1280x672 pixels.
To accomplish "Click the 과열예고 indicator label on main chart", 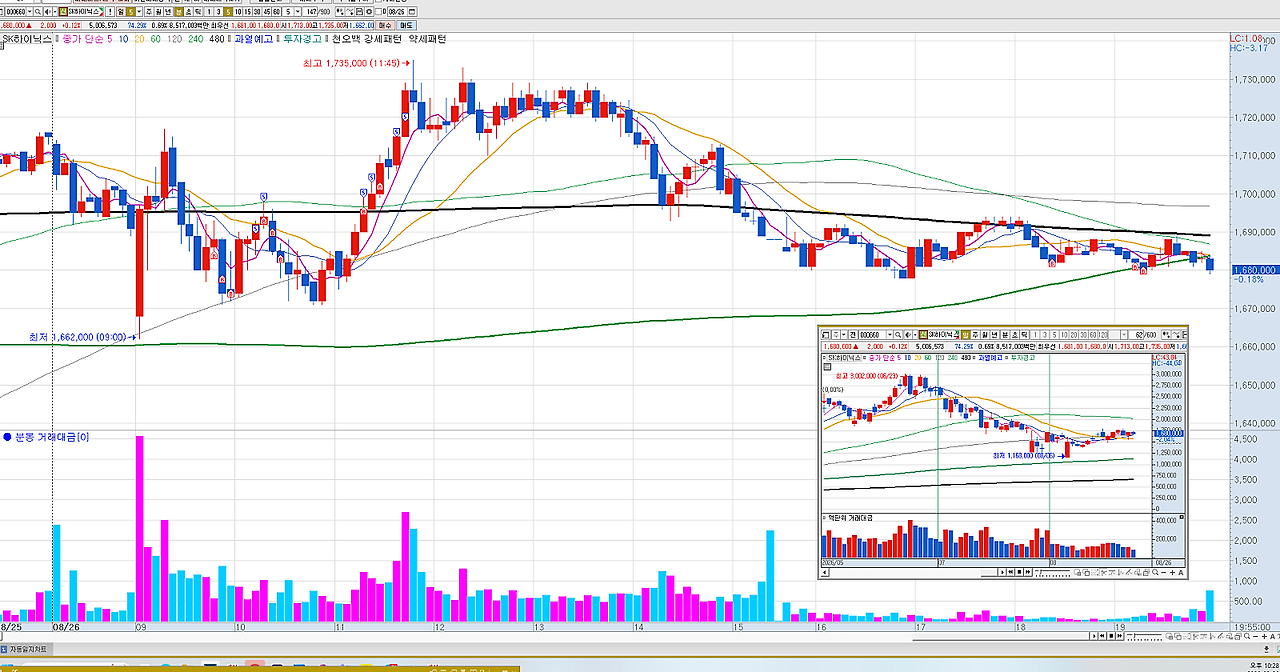I will [253, 38].
